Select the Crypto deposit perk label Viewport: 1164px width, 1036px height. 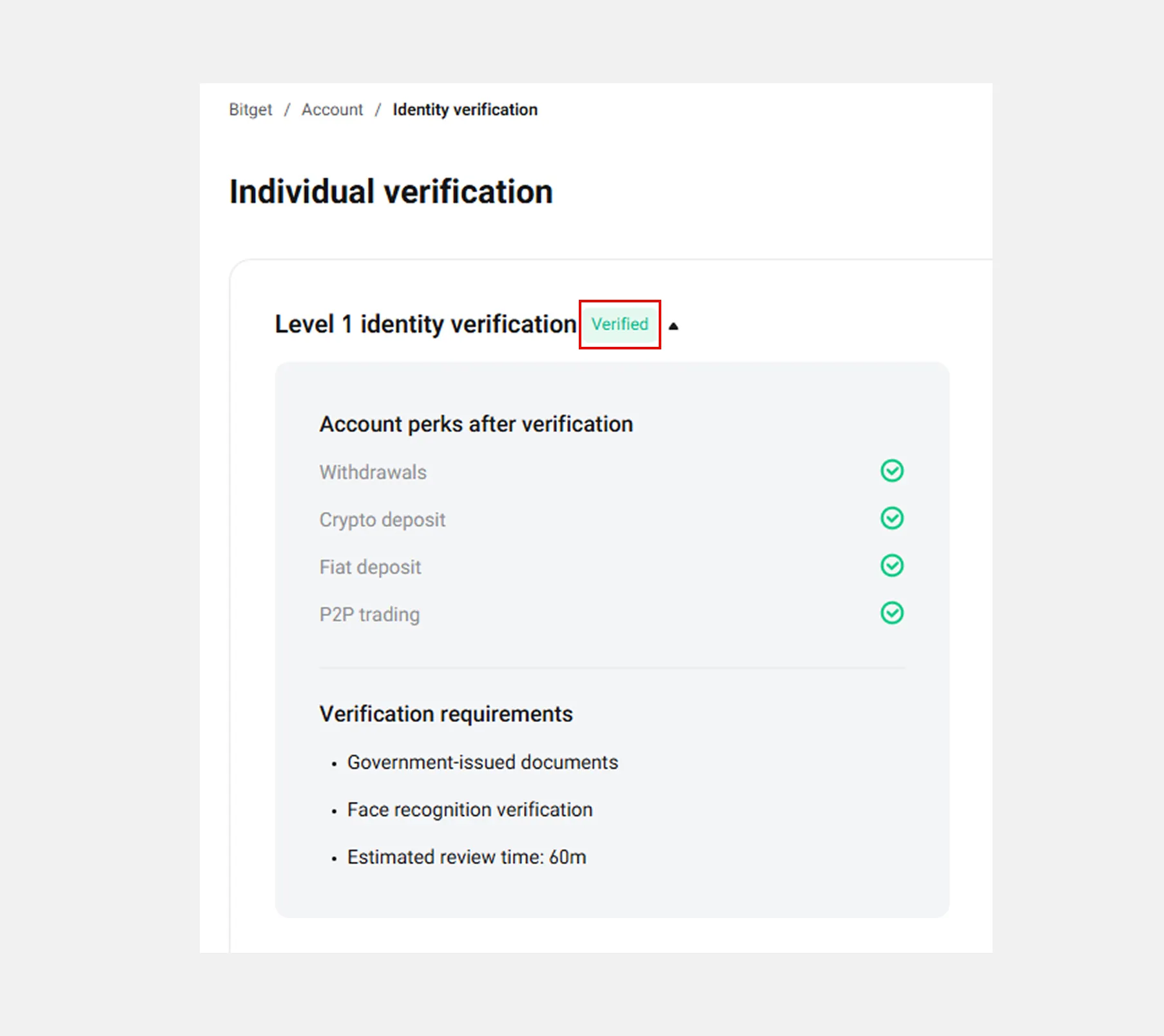tap(382, 520)
